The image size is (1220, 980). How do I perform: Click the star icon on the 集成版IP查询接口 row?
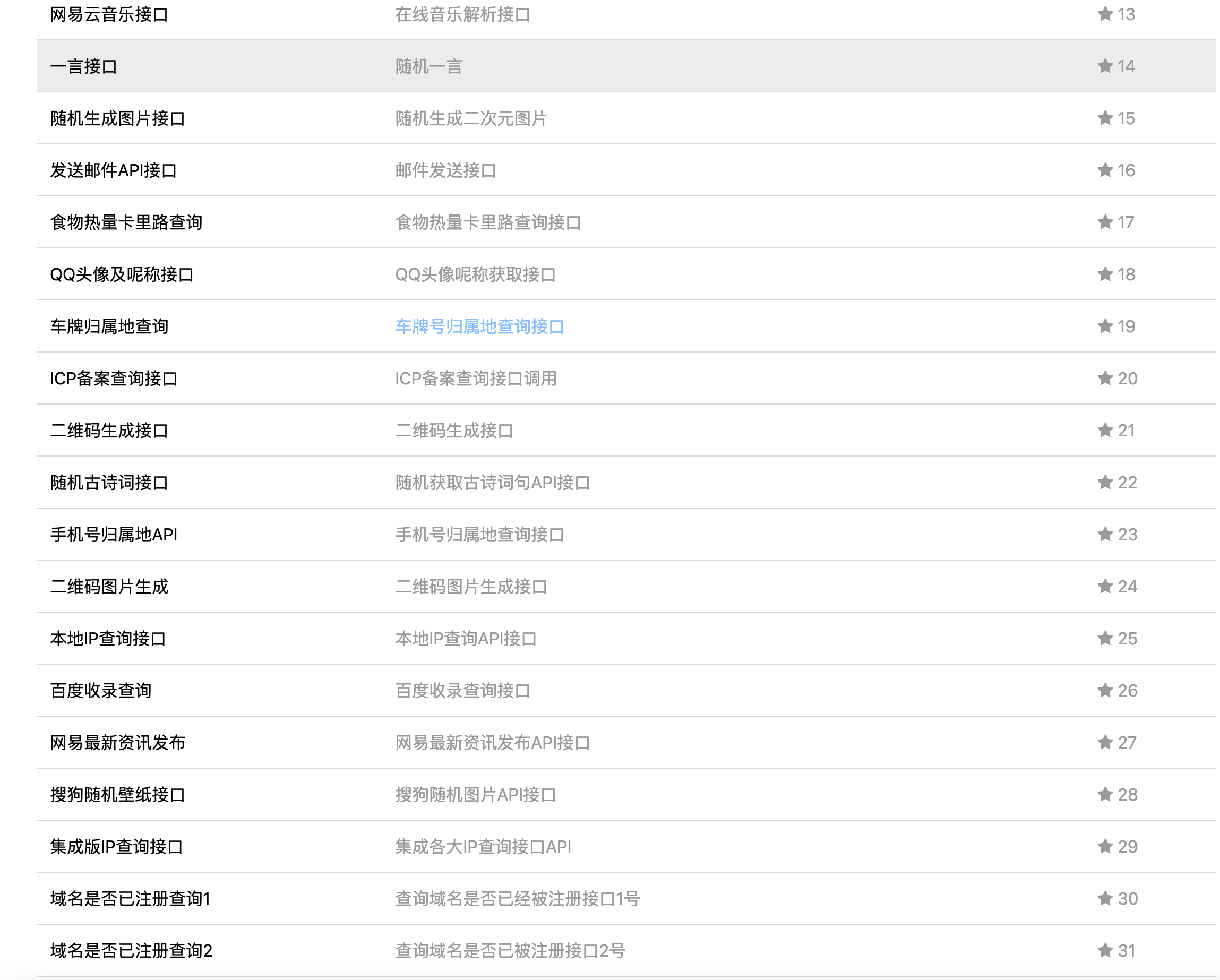point(1105,846)
